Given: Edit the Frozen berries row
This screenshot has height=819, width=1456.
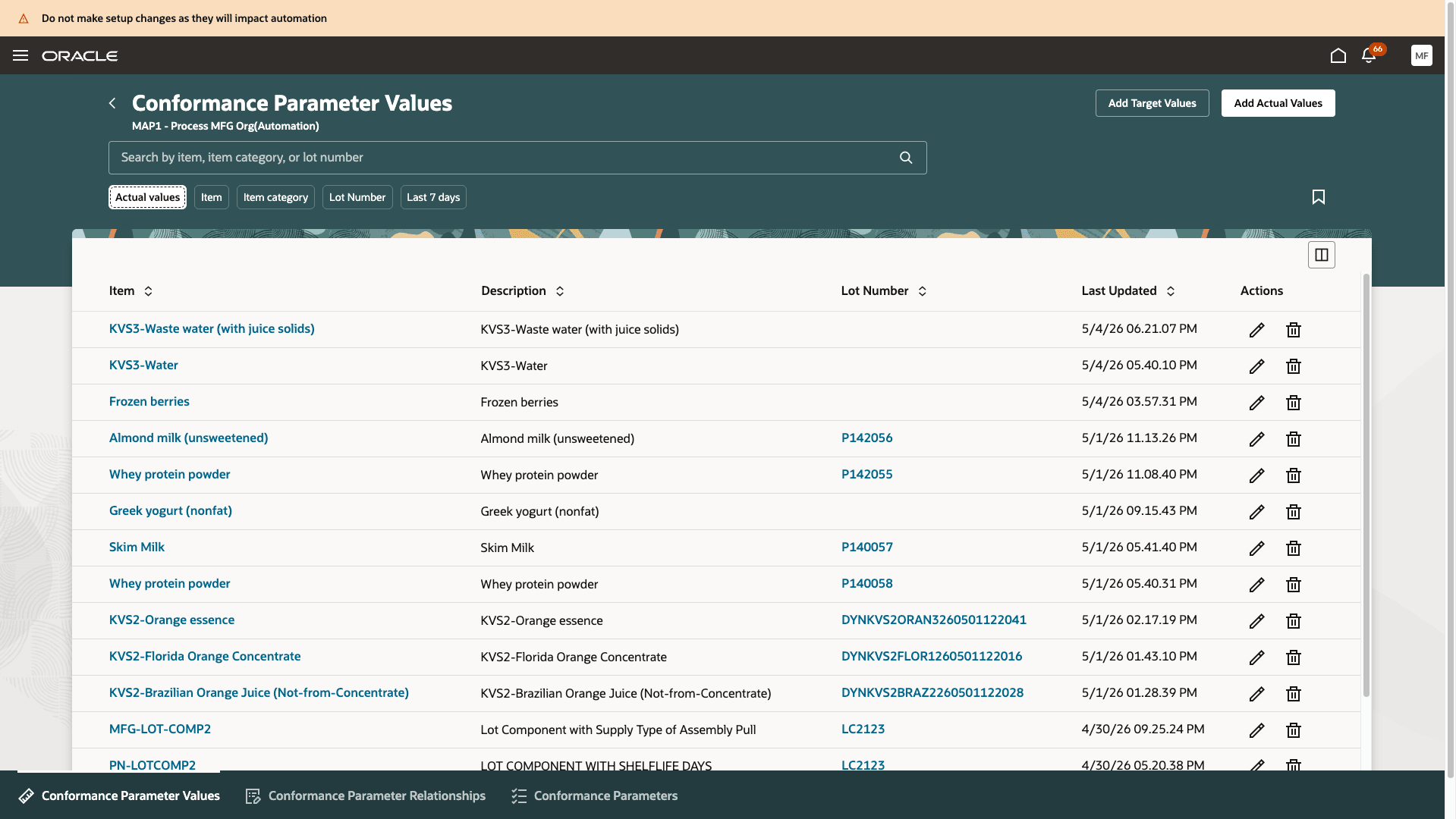Looking at the screenshot, I should click(1257, 403).
